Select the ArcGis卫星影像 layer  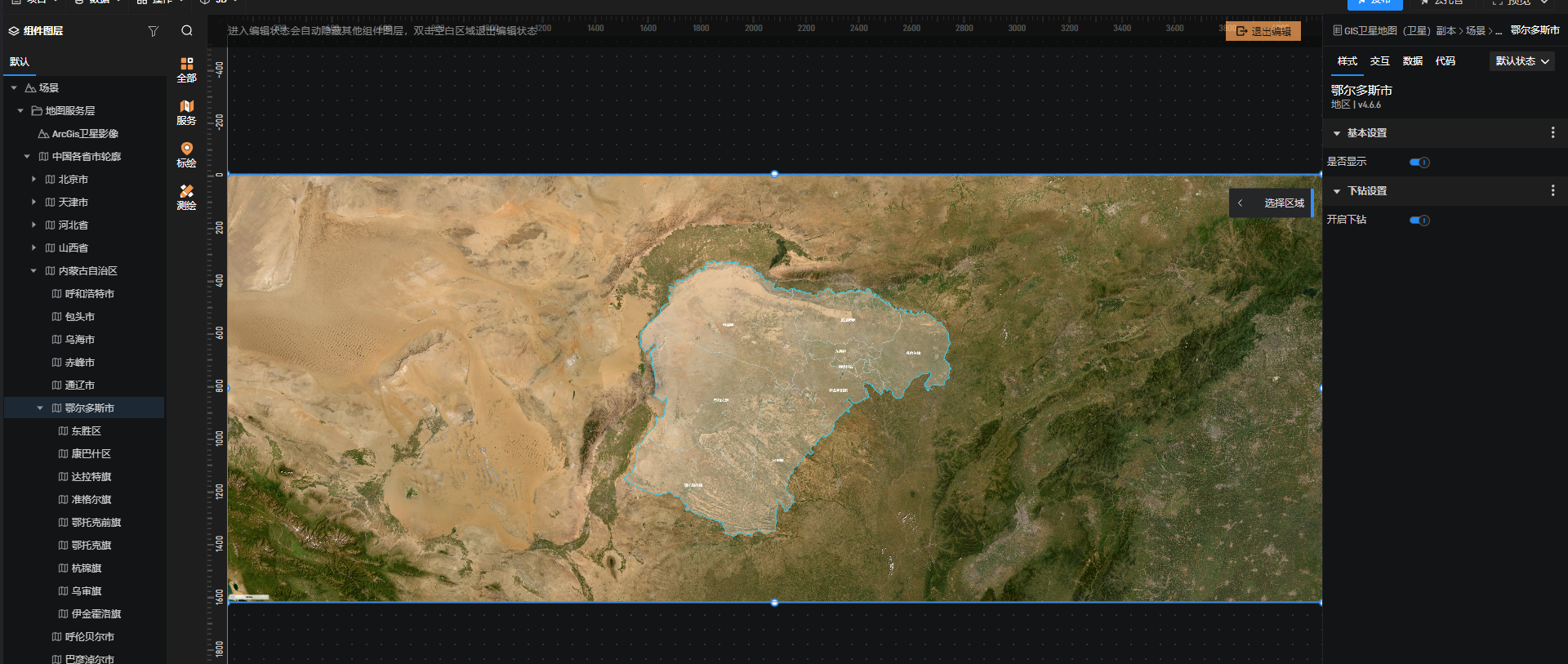pyautogui.click(x=85, y=134)
